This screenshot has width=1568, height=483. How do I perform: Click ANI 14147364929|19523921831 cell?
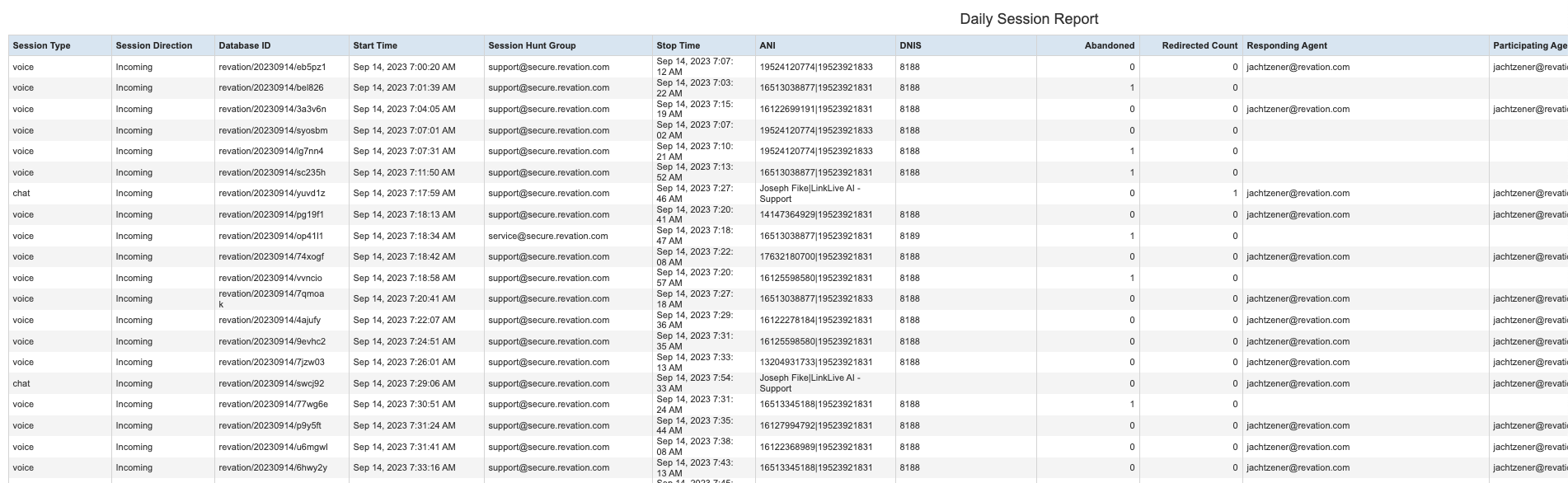click(x=815, y=215)
